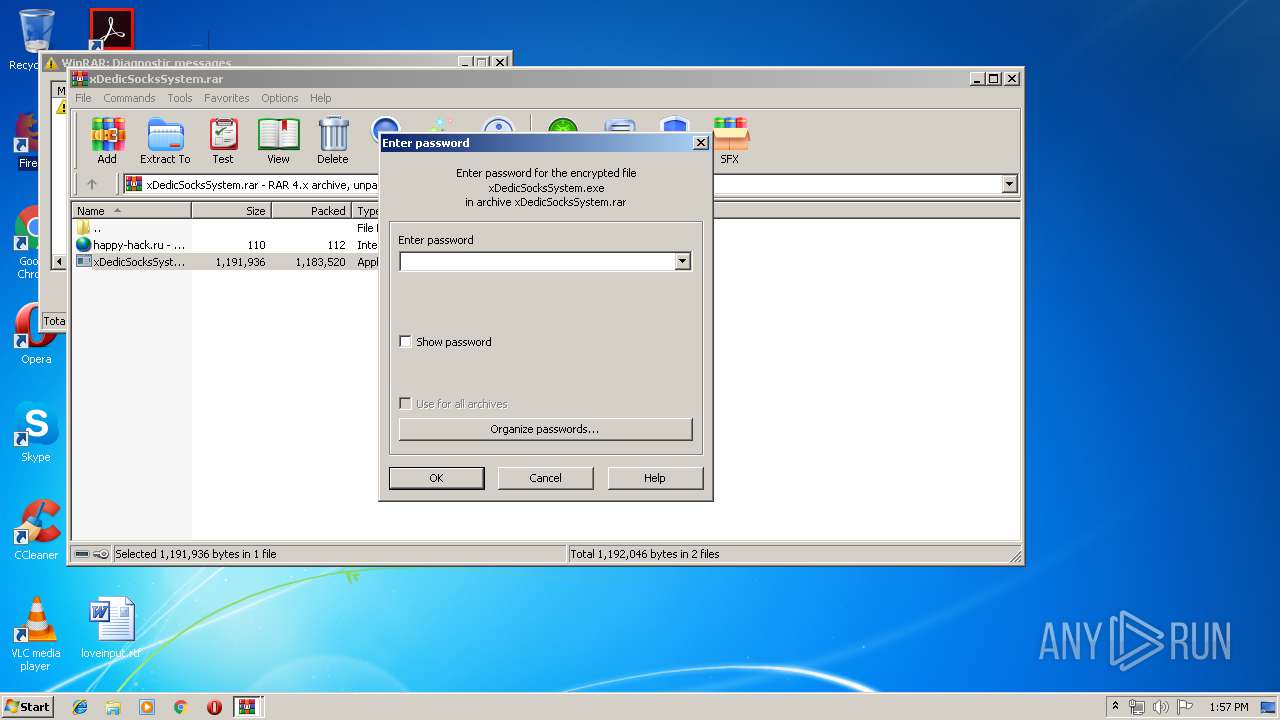Tick the Show password checkbox
1280x720 pixels.
click(405, 342)
